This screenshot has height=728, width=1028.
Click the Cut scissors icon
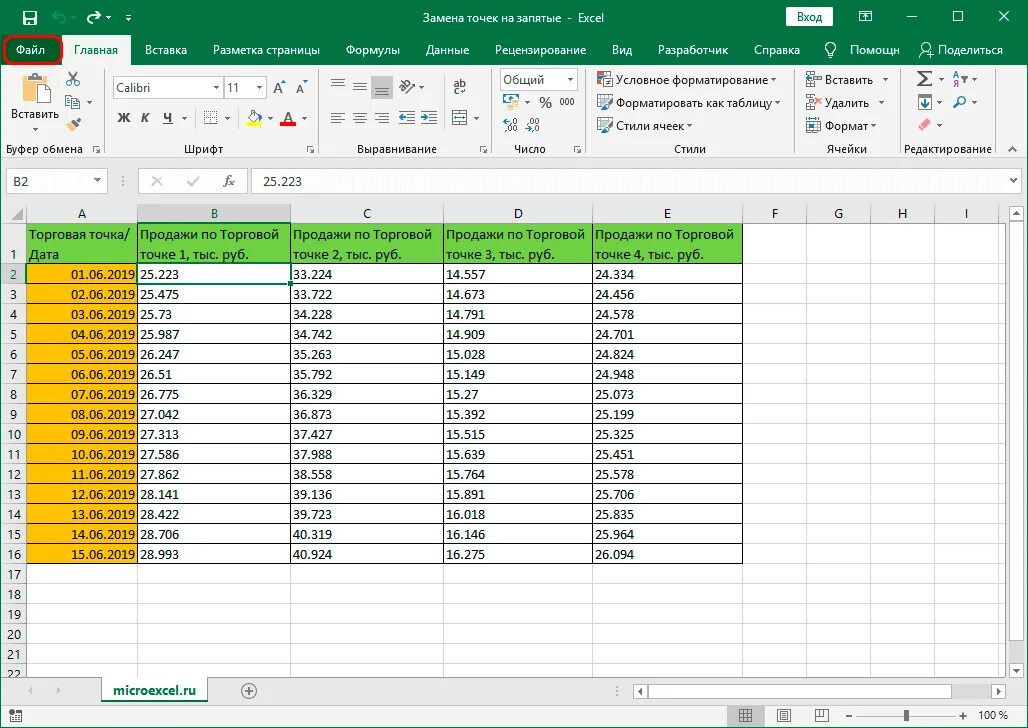73,79
